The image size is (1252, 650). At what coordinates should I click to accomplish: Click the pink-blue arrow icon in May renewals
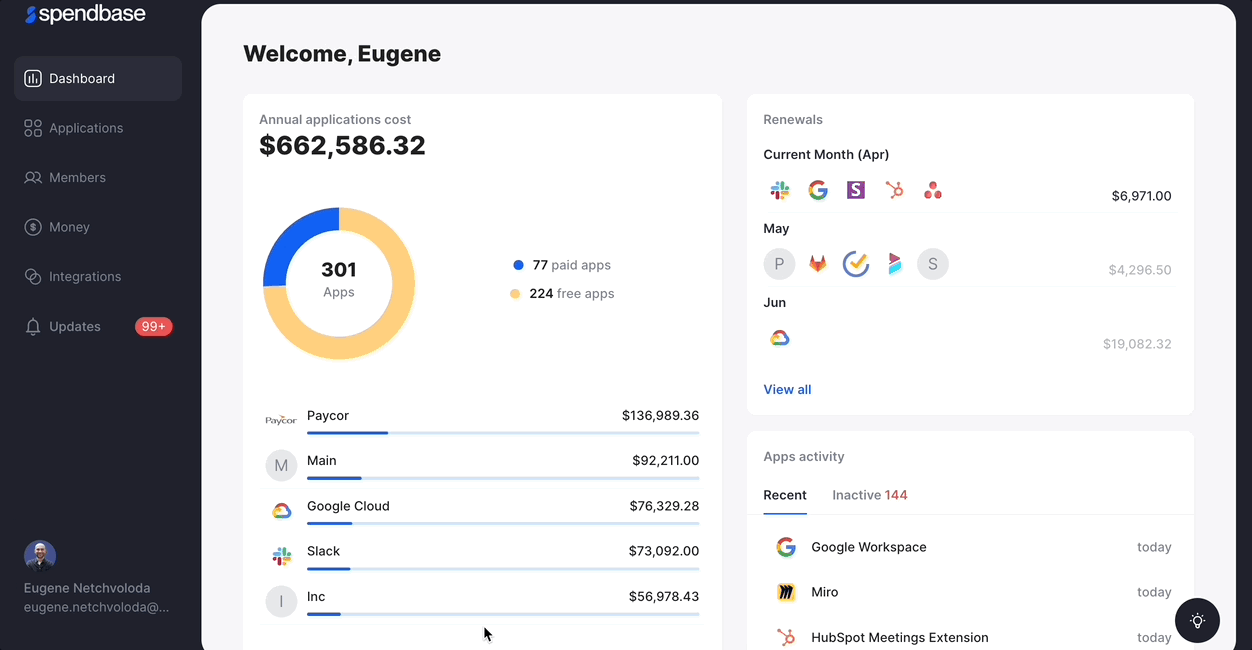click(894, 264)
